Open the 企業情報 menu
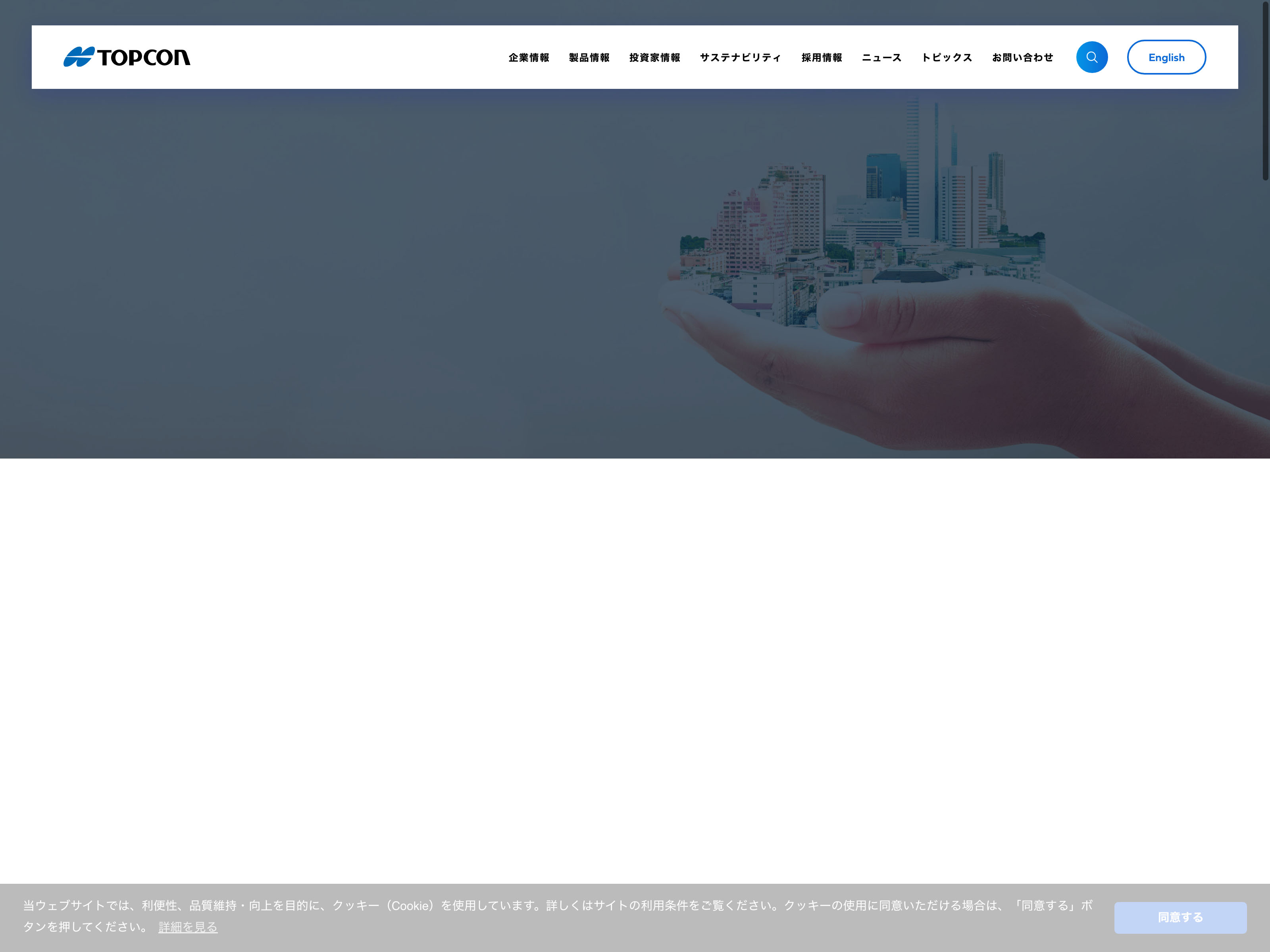 [528, 58]
